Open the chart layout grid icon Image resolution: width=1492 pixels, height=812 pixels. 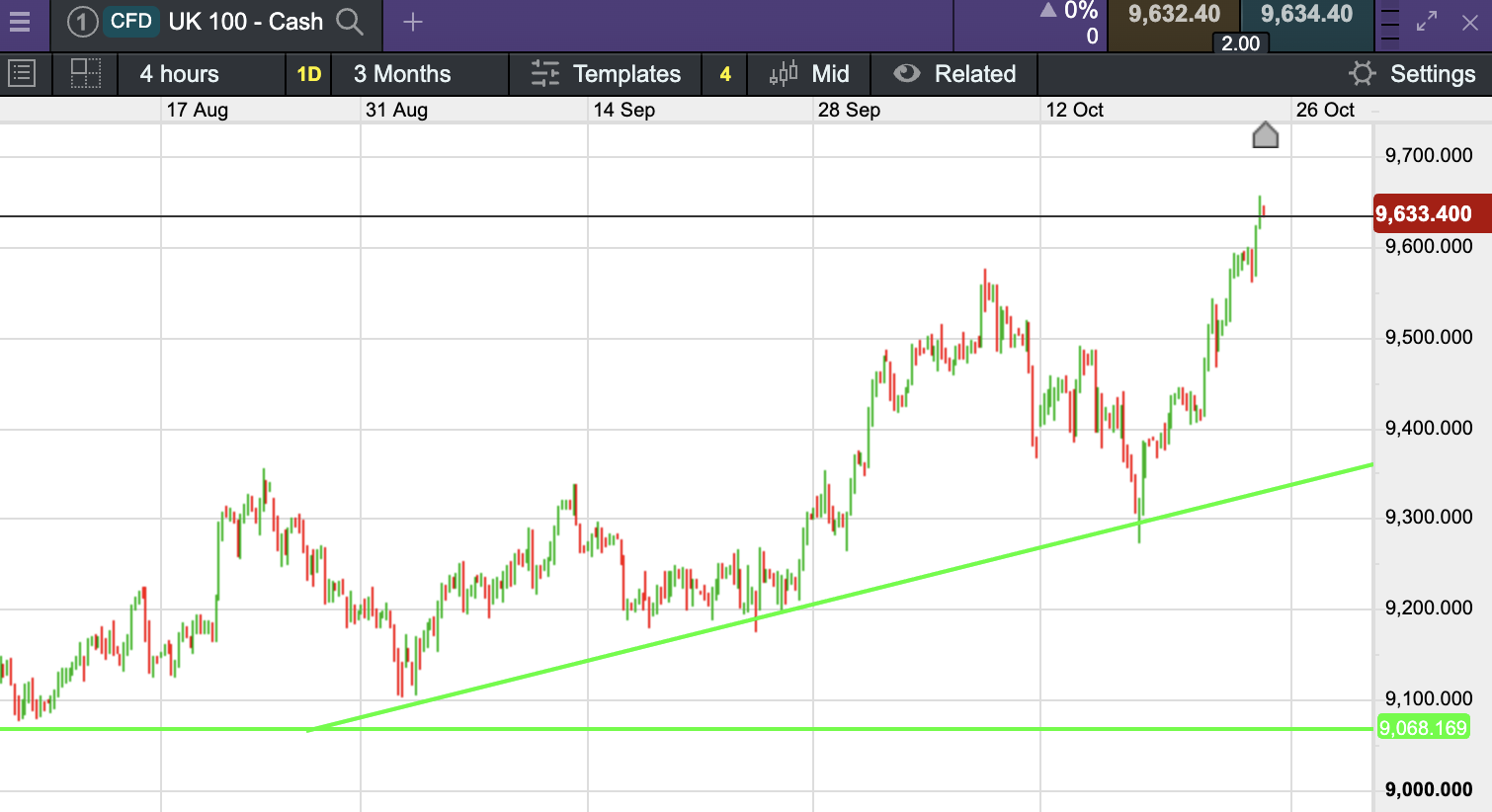86,74
